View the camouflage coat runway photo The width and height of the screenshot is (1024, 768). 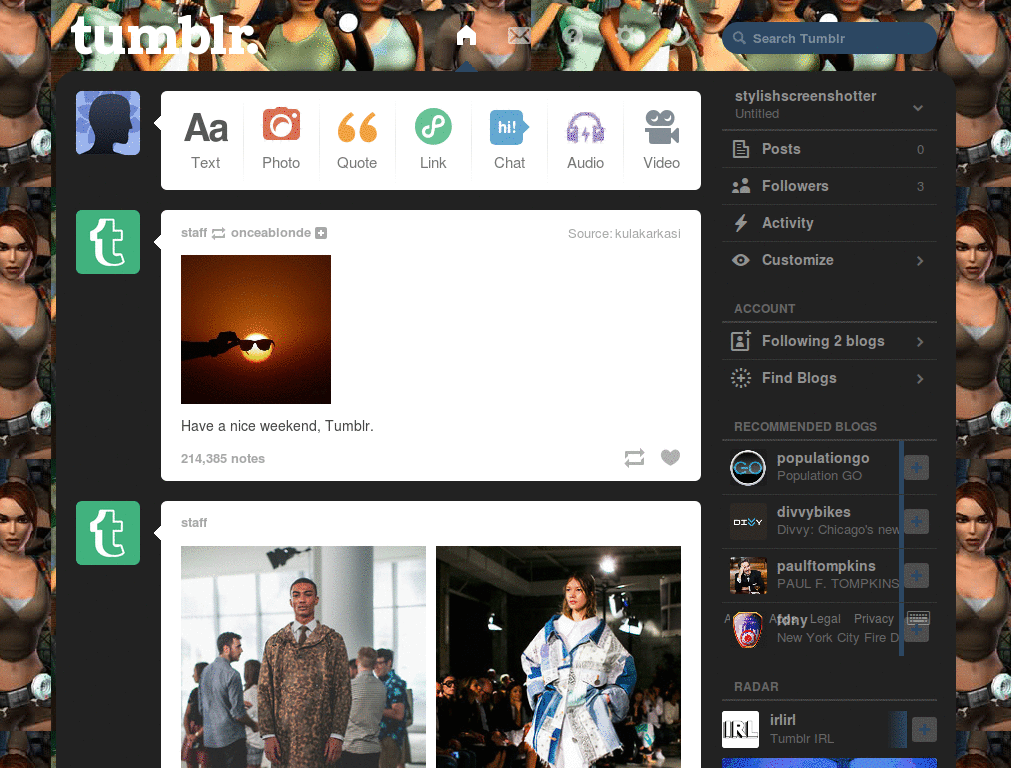click(303, 657)
